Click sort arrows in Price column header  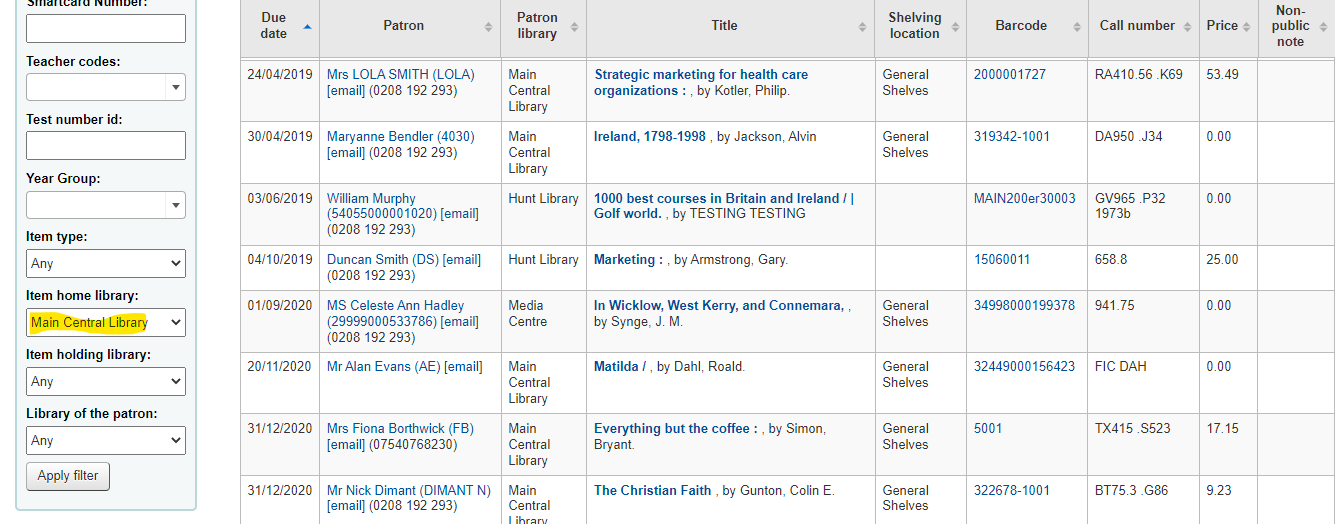(1247, 26)
